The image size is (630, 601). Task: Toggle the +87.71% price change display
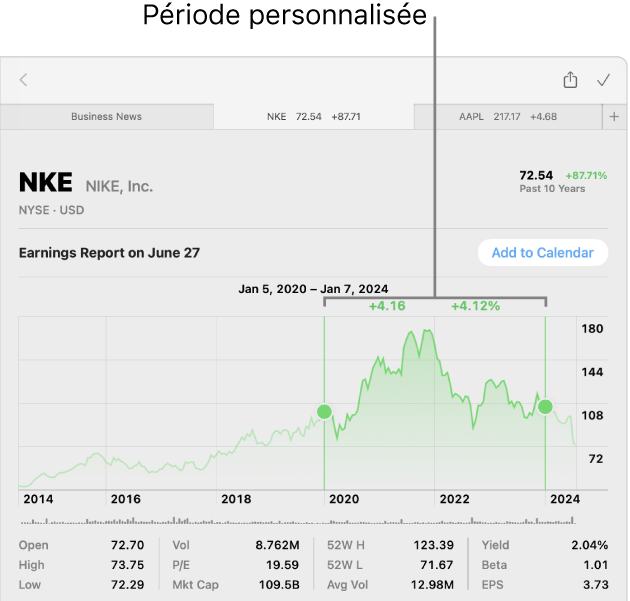[586, 176]
